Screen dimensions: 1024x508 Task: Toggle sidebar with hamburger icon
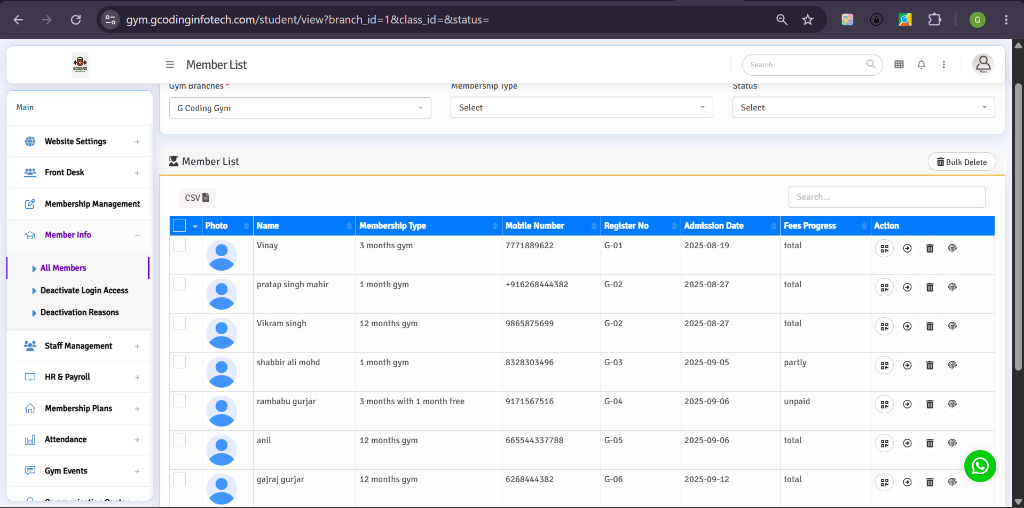170,65
